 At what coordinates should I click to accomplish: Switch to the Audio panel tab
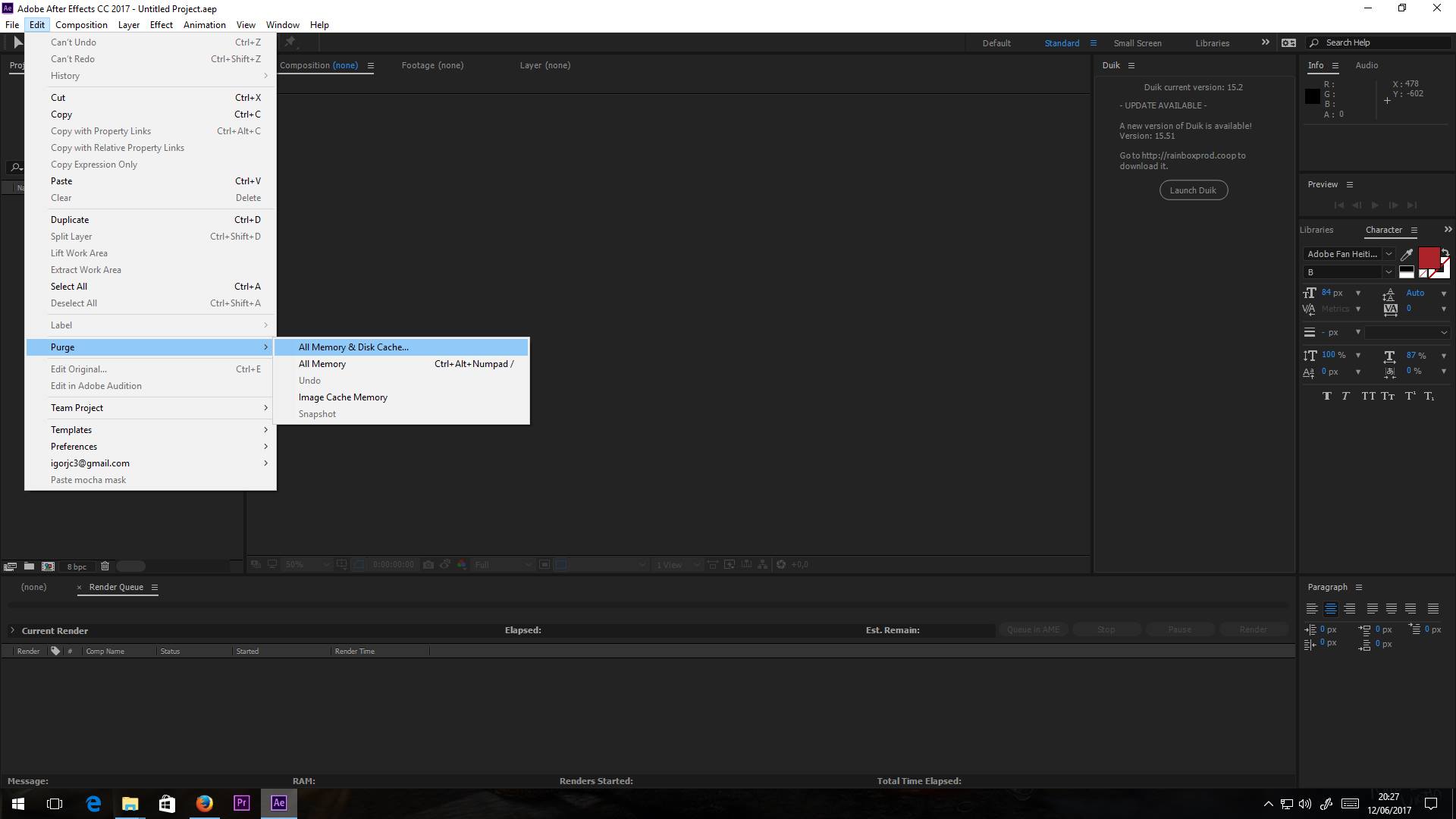point(1367,65)
